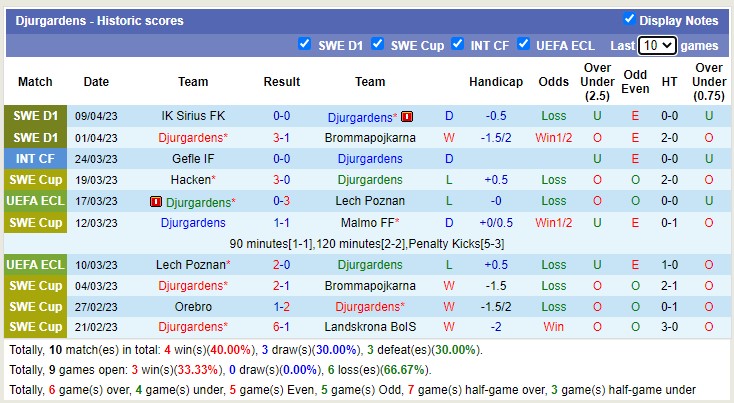Screen dimensions: 734x403
Task: Click the SWE Cup badge dated 19/03/23
Action: click(36, 180)
